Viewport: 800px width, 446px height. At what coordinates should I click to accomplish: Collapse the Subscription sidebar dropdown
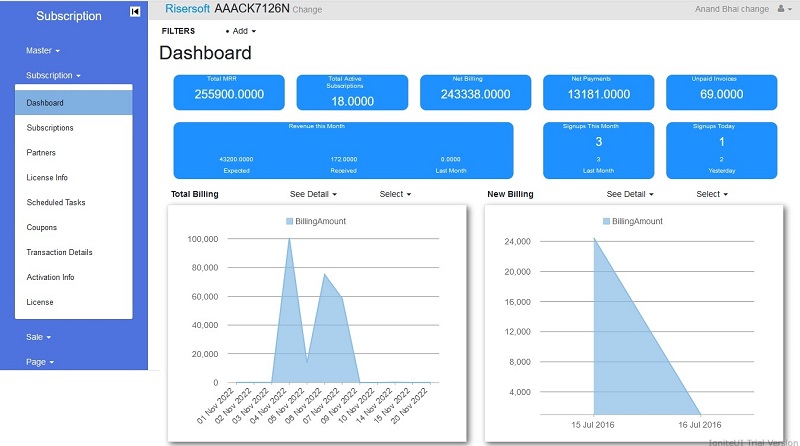pyautogui.click(x=53, y=75)
